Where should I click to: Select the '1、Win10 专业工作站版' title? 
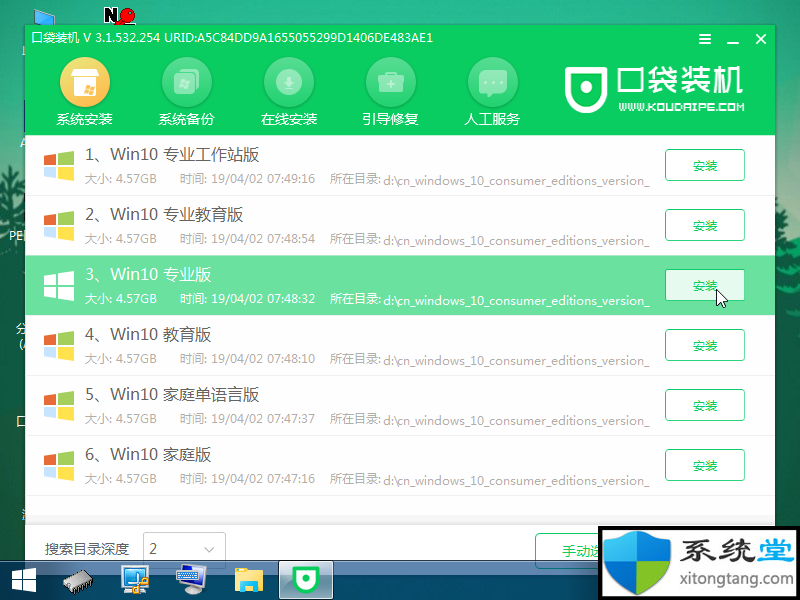(172, 155)
